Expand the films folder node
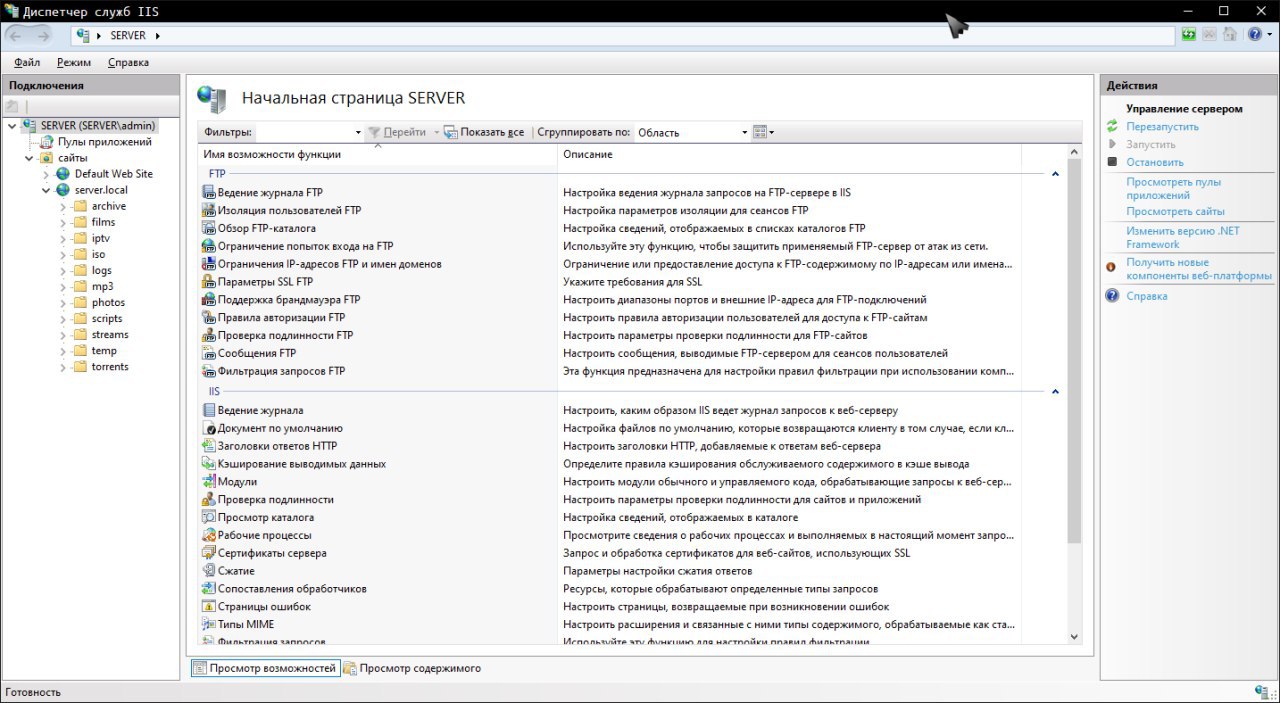 [62, 222]
